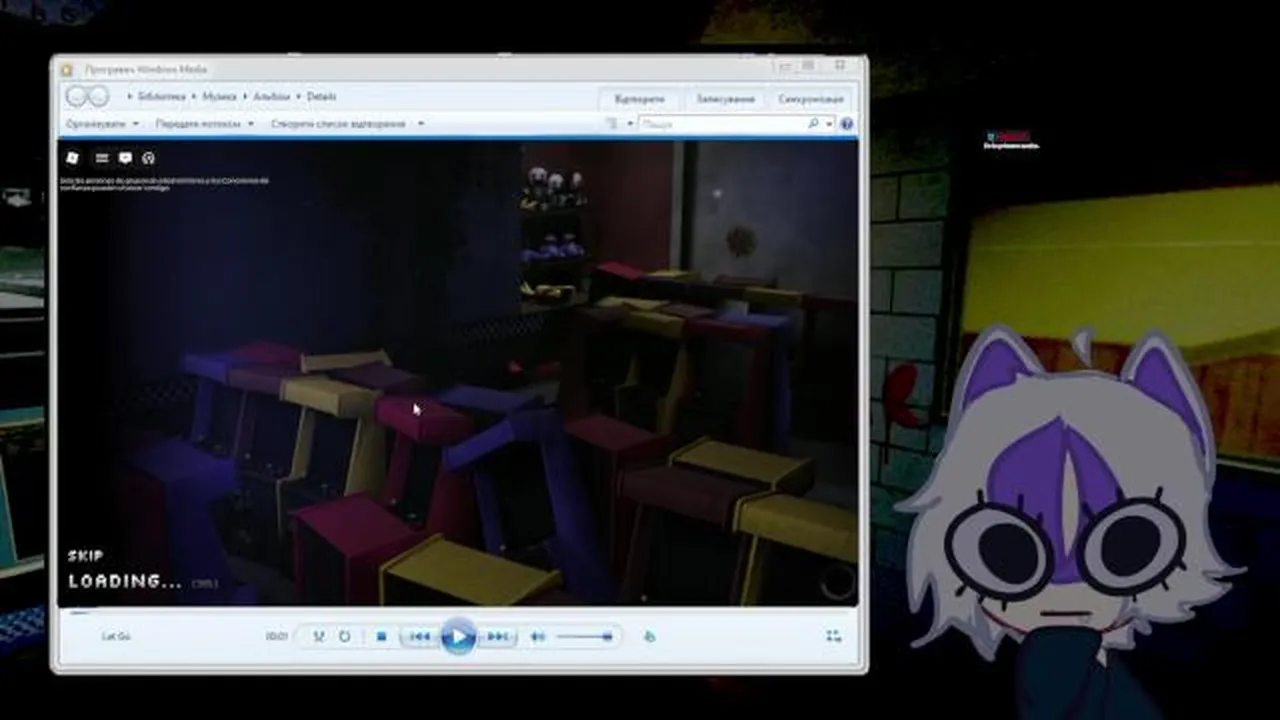Go back using the navigation back arrow

click(x=77, y=97)
